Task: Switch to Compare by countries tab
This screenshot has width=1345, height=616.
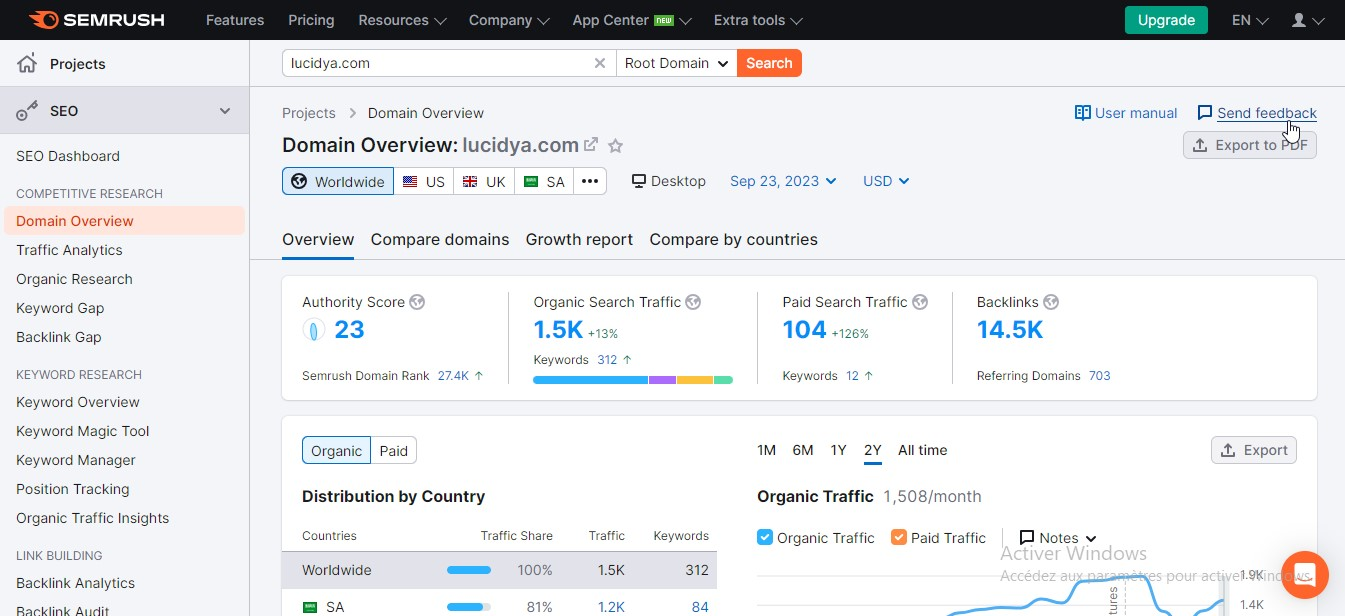Action: click(733, 239)
